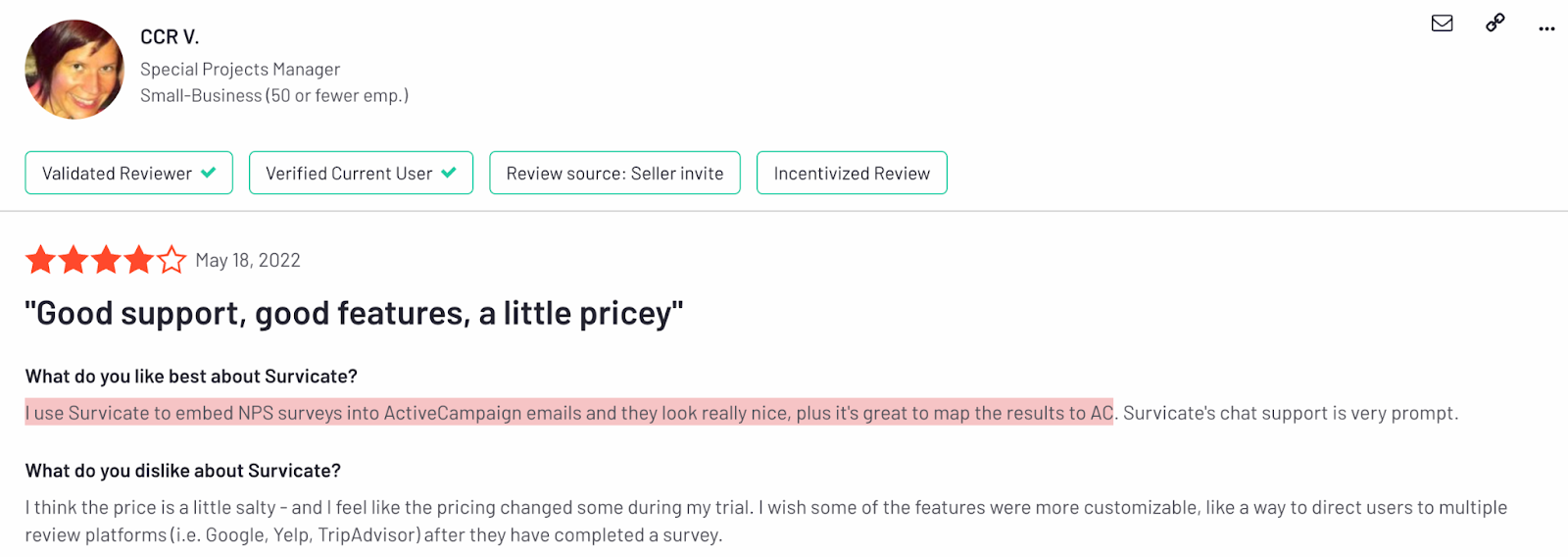Open the three-dots more options menu

point(1546,28)
